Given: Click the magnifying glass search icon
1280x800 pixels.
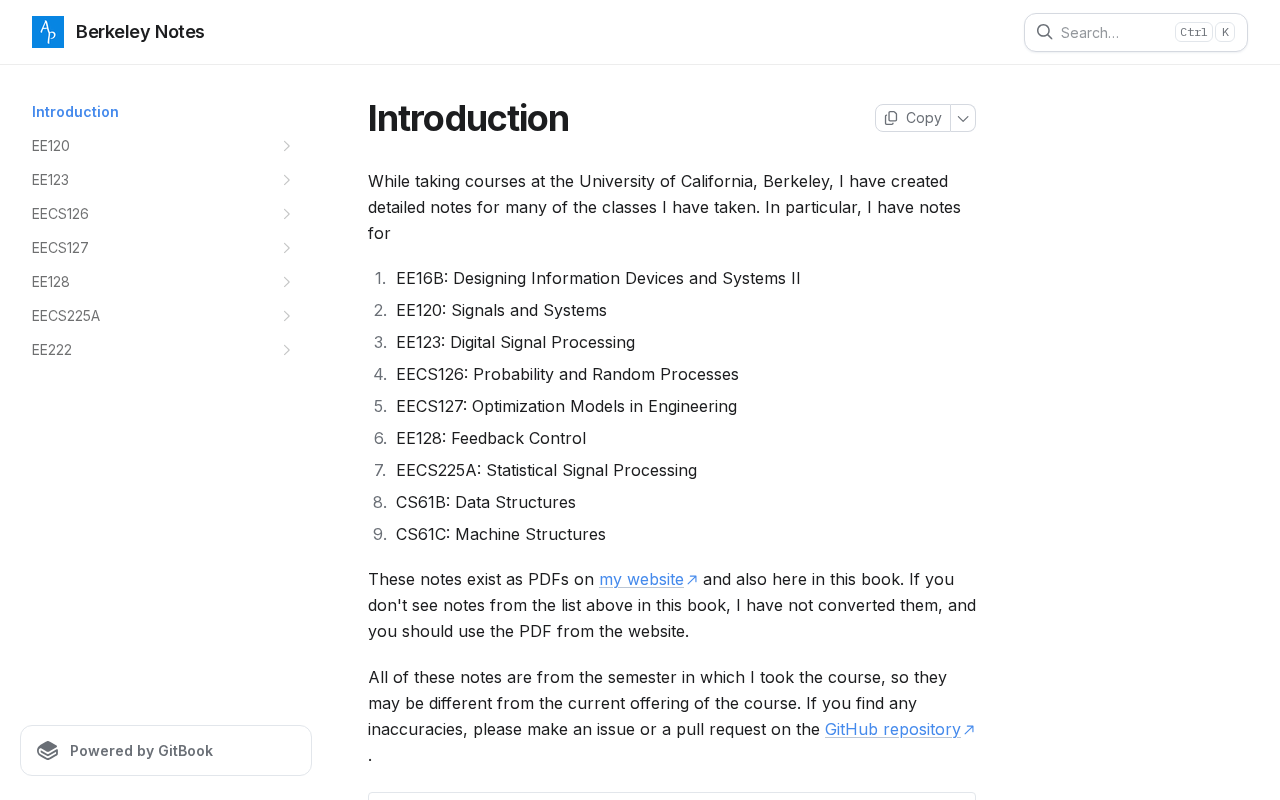Looking at the screenshot, I should point(1044,32).
